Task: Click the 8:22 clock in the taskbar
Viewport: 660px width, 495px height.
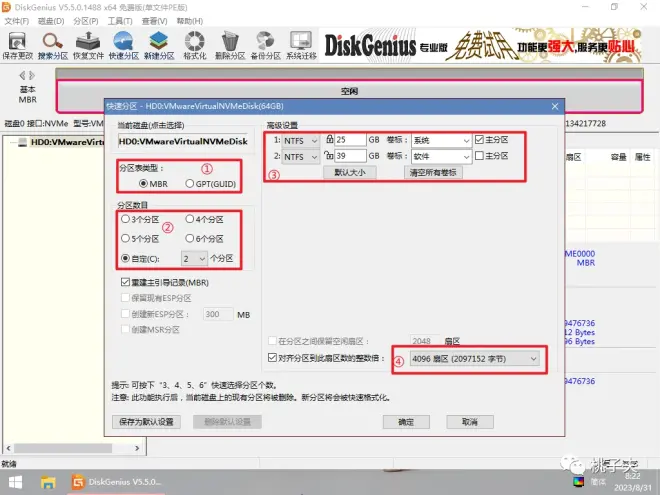Action: (x=632, y=476)
